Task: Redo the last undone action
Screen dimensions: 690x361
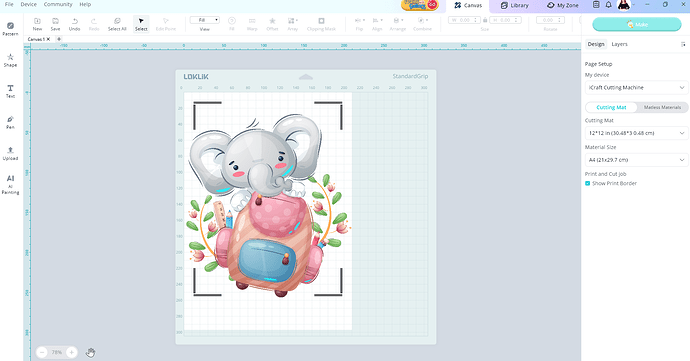Action: coord(94,24)
